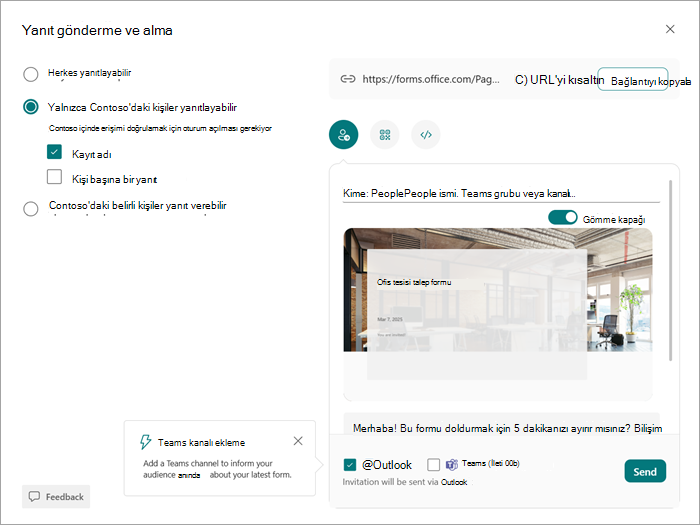Click URL'yi kısaltın option

point(559,80)
